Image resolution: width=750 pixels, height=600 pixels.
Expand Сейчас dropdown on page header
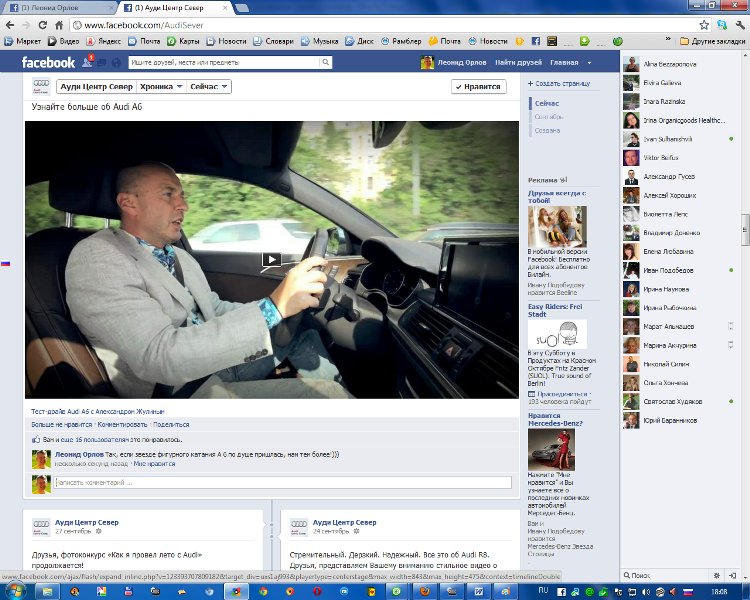pos(209,87)
